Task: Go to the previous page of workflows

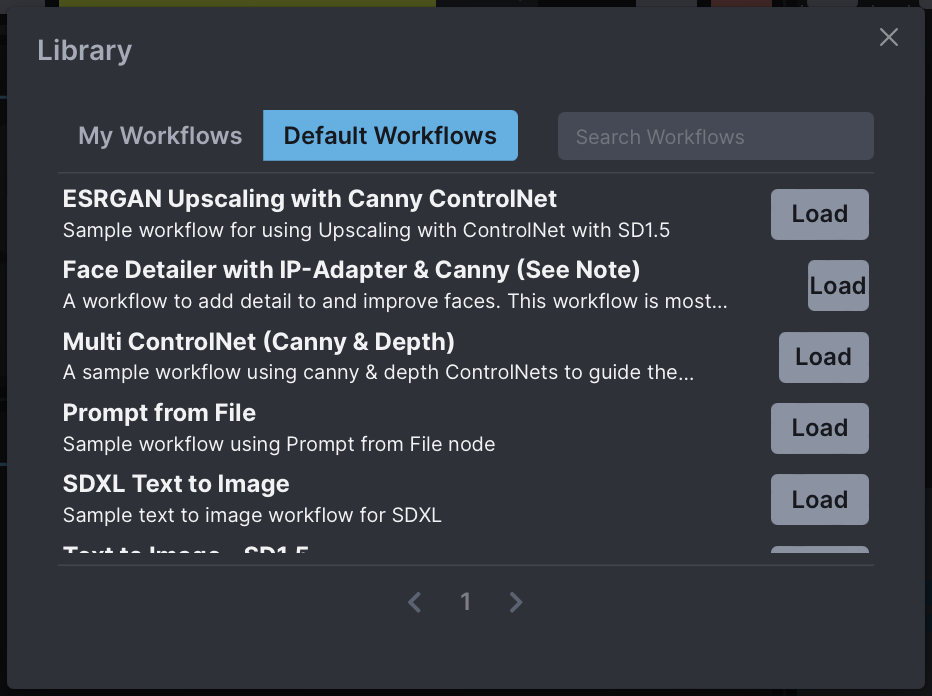Action: 414,601
